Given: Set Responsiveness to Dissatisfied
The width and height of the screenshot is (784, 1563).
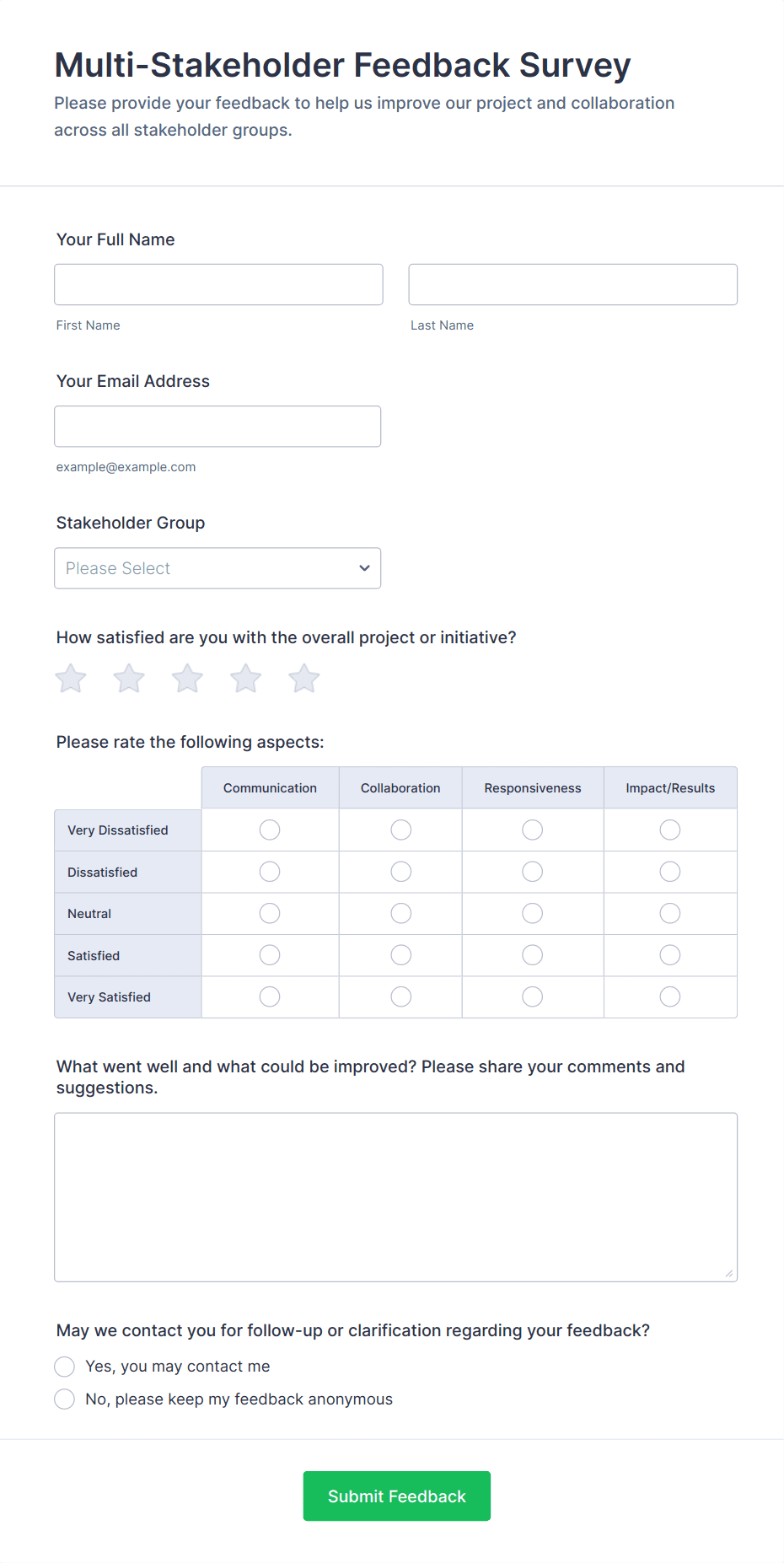Looking at the screenshot, I should 533,872.
